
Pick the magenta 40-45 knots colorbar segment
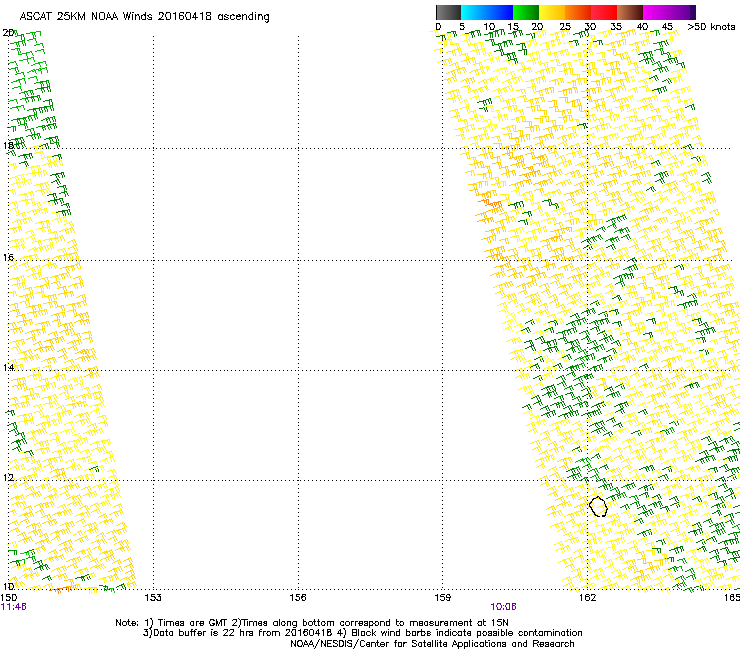656,12
